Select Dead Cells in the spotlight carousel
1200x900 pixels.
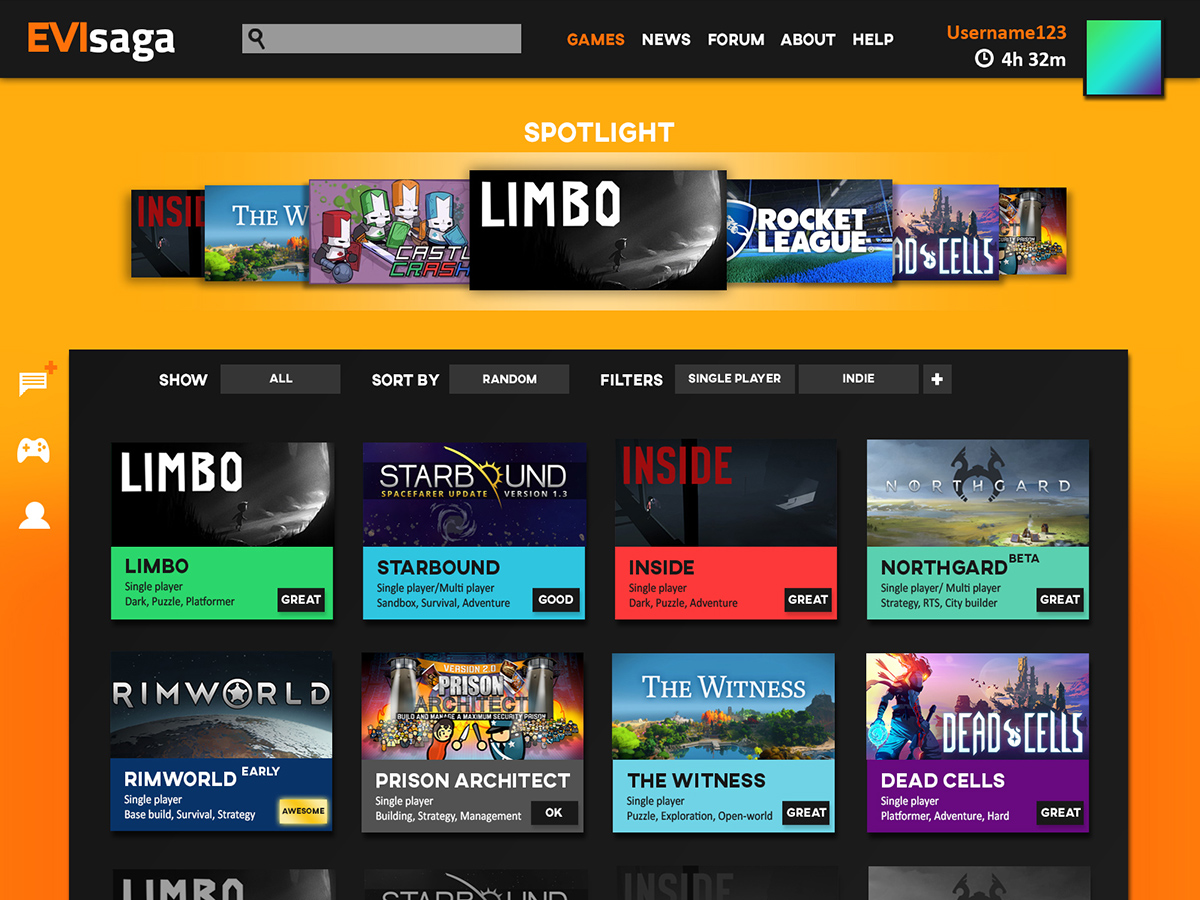pyautogui.click(x=945, y=232)
